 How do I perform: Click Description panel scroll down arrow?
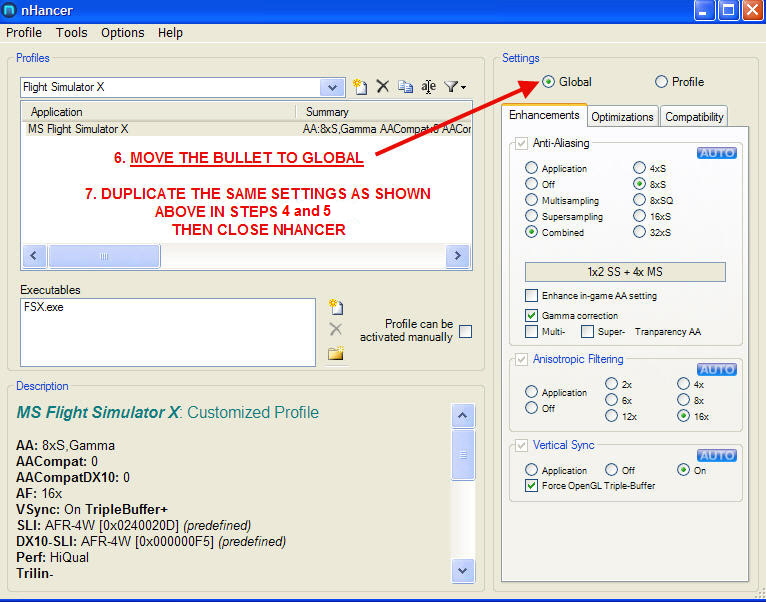coord(463,571)
